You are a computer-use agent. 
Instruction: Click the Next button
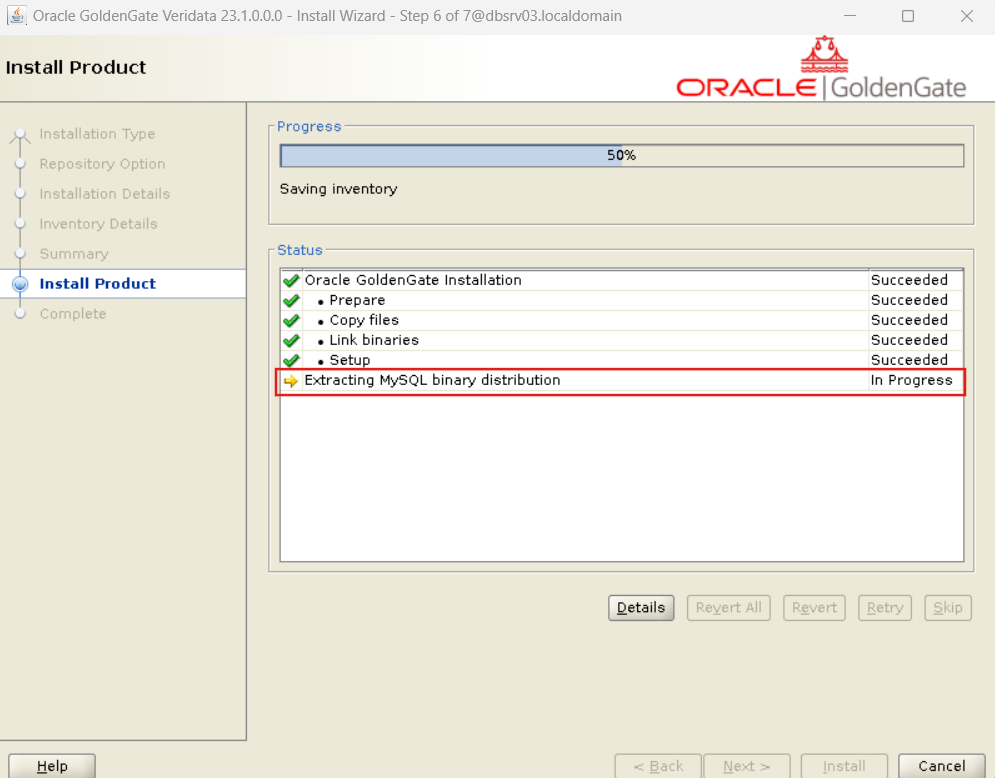pos(747,766)
